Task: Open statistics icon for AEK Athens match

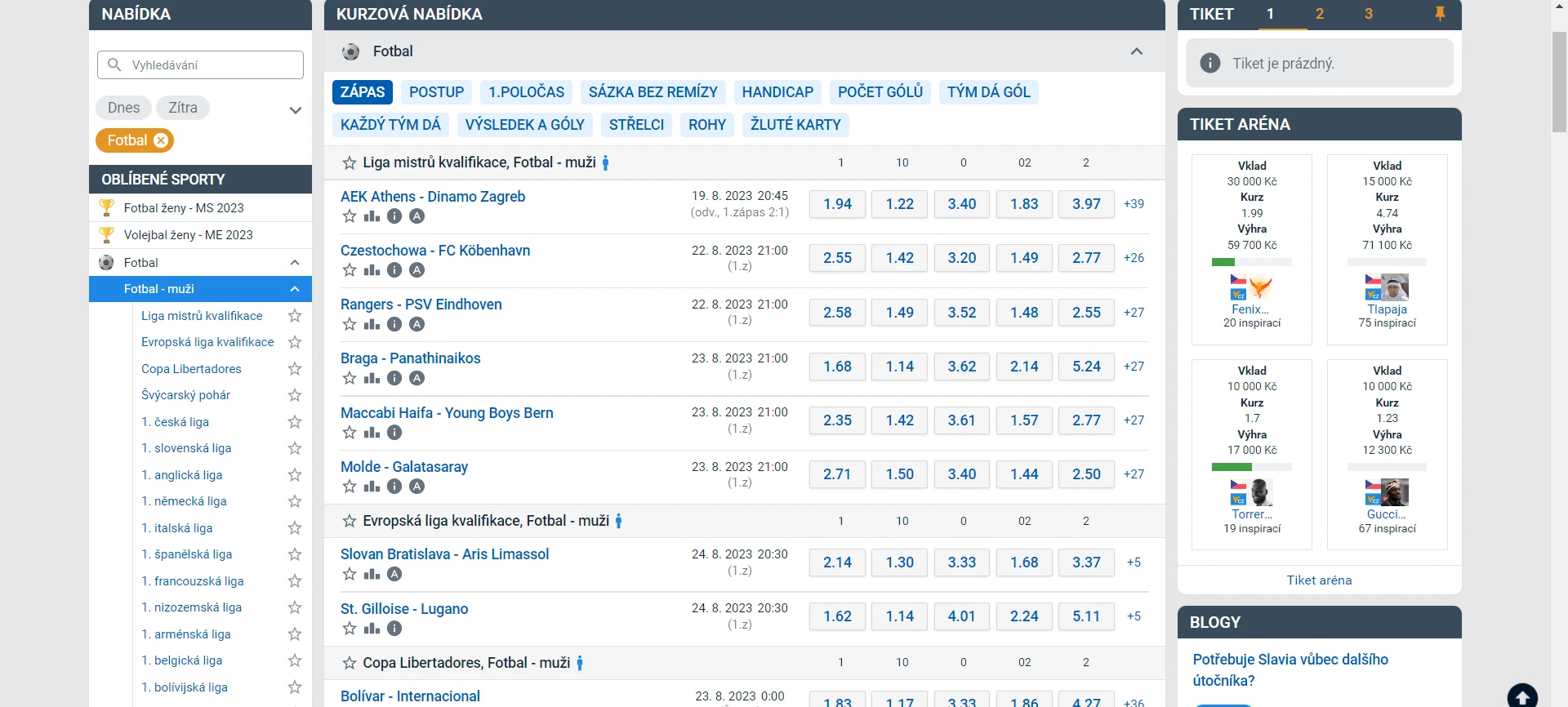Action: coord(372,216)
